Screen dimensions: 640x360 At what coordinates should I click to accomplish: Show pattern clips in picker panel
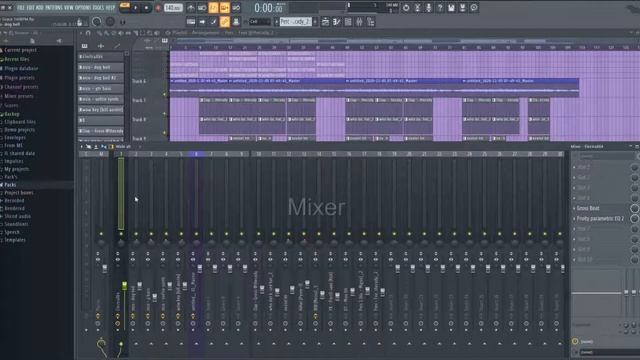pyautogui.click(x=84, y=46)
